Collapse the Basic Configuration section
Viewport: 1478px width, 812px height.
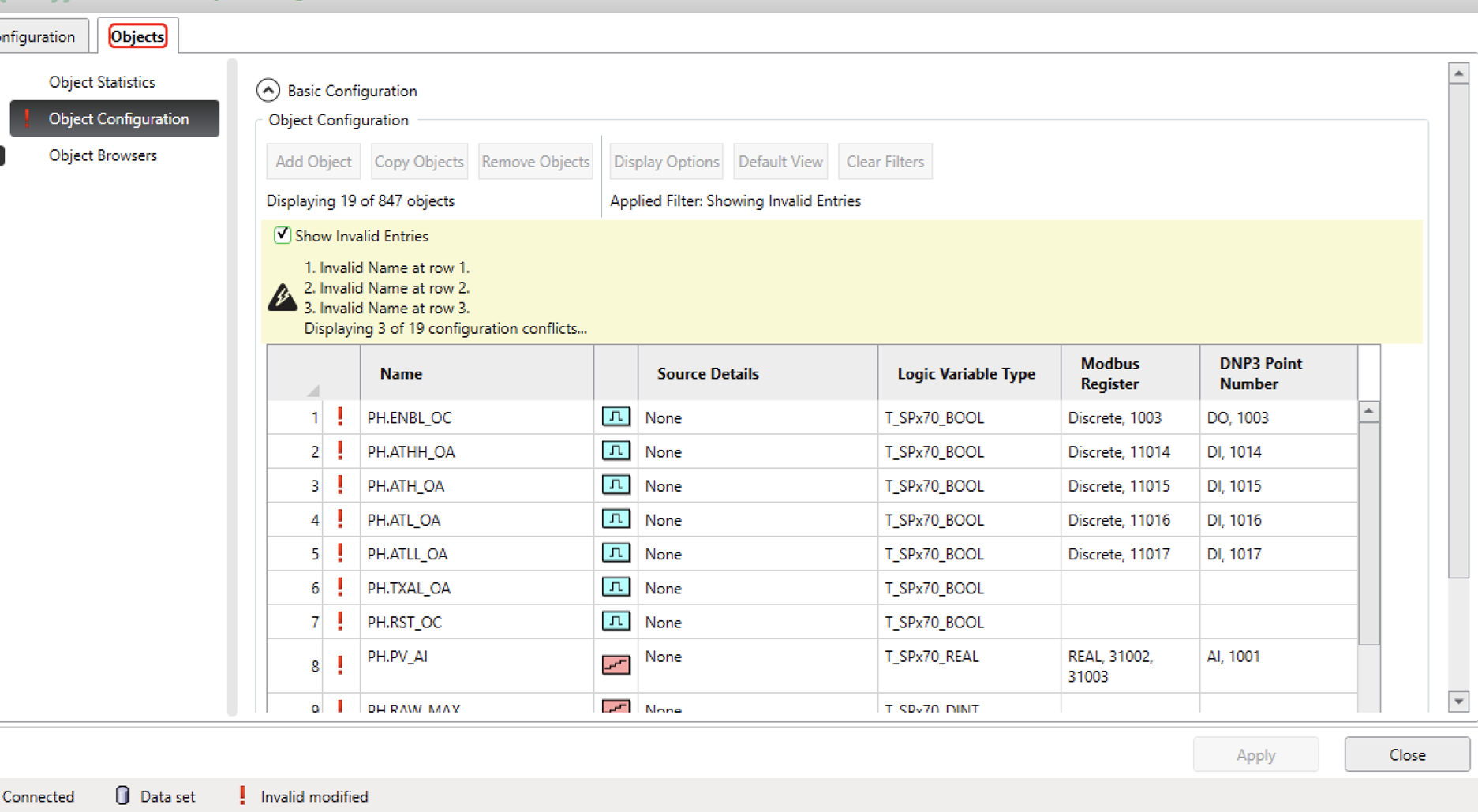click(268, 90)
